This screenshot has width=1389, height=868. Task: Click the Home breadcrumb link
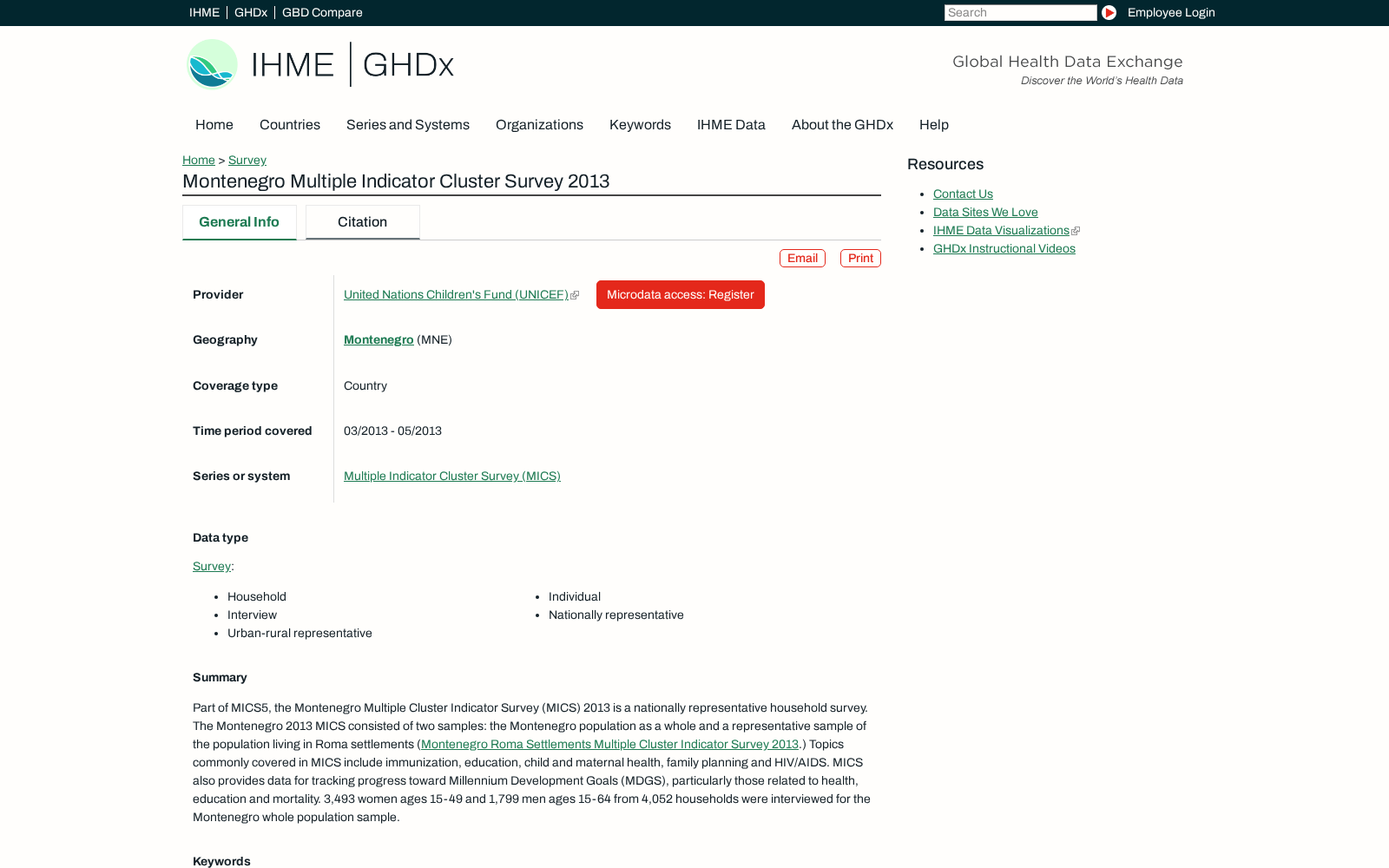[x=199, y=160]
